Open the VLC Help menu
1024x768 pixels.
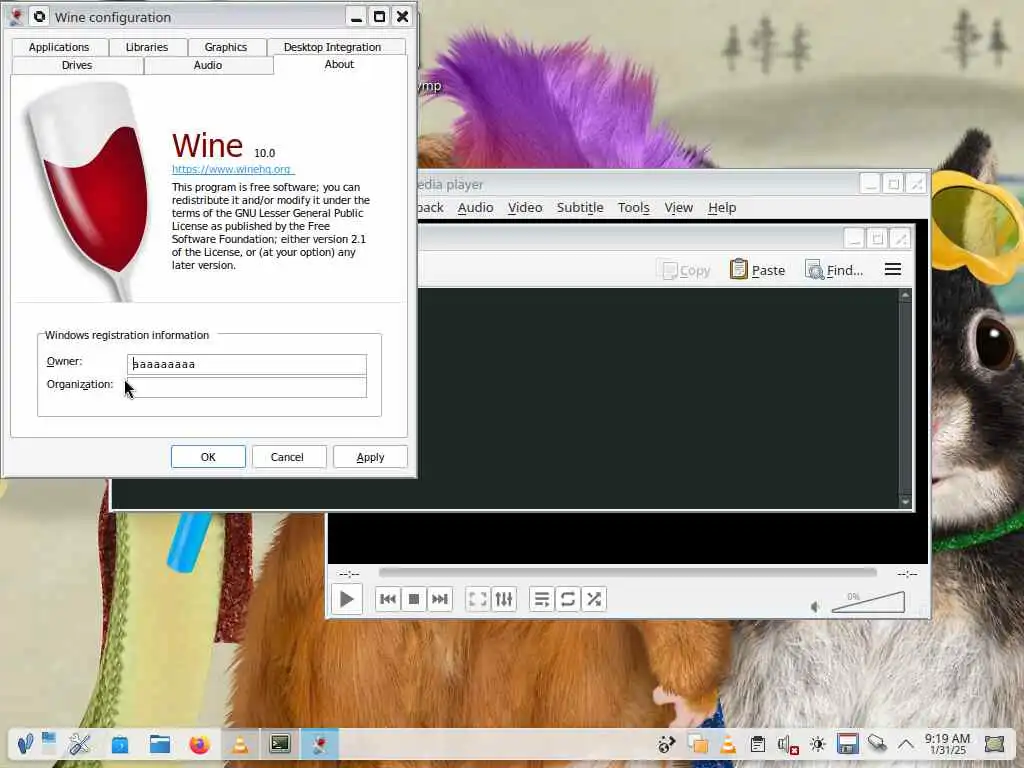click(722, 208)
